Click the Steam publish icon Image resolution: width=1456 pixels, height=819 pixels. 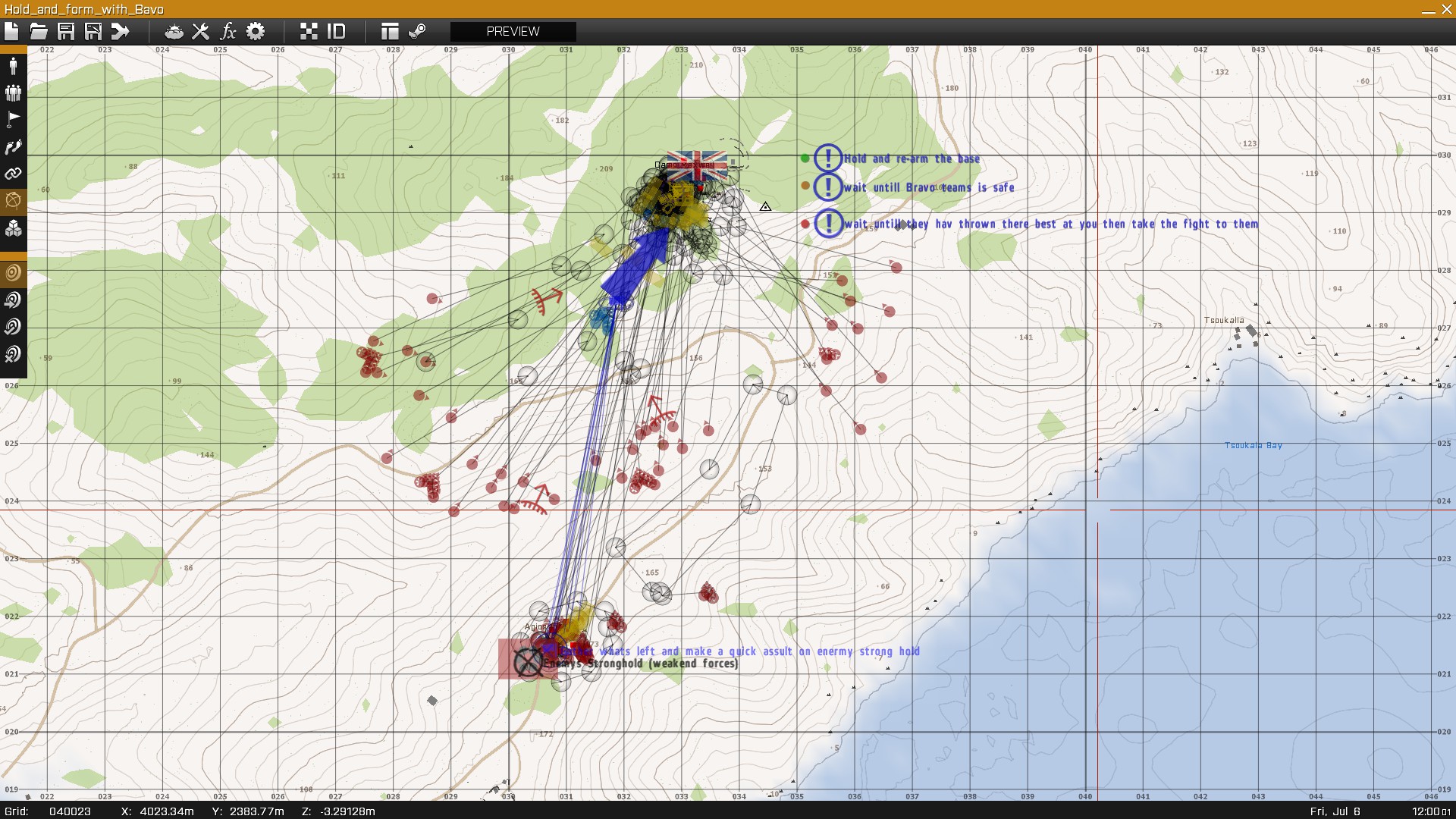[417, 31]
